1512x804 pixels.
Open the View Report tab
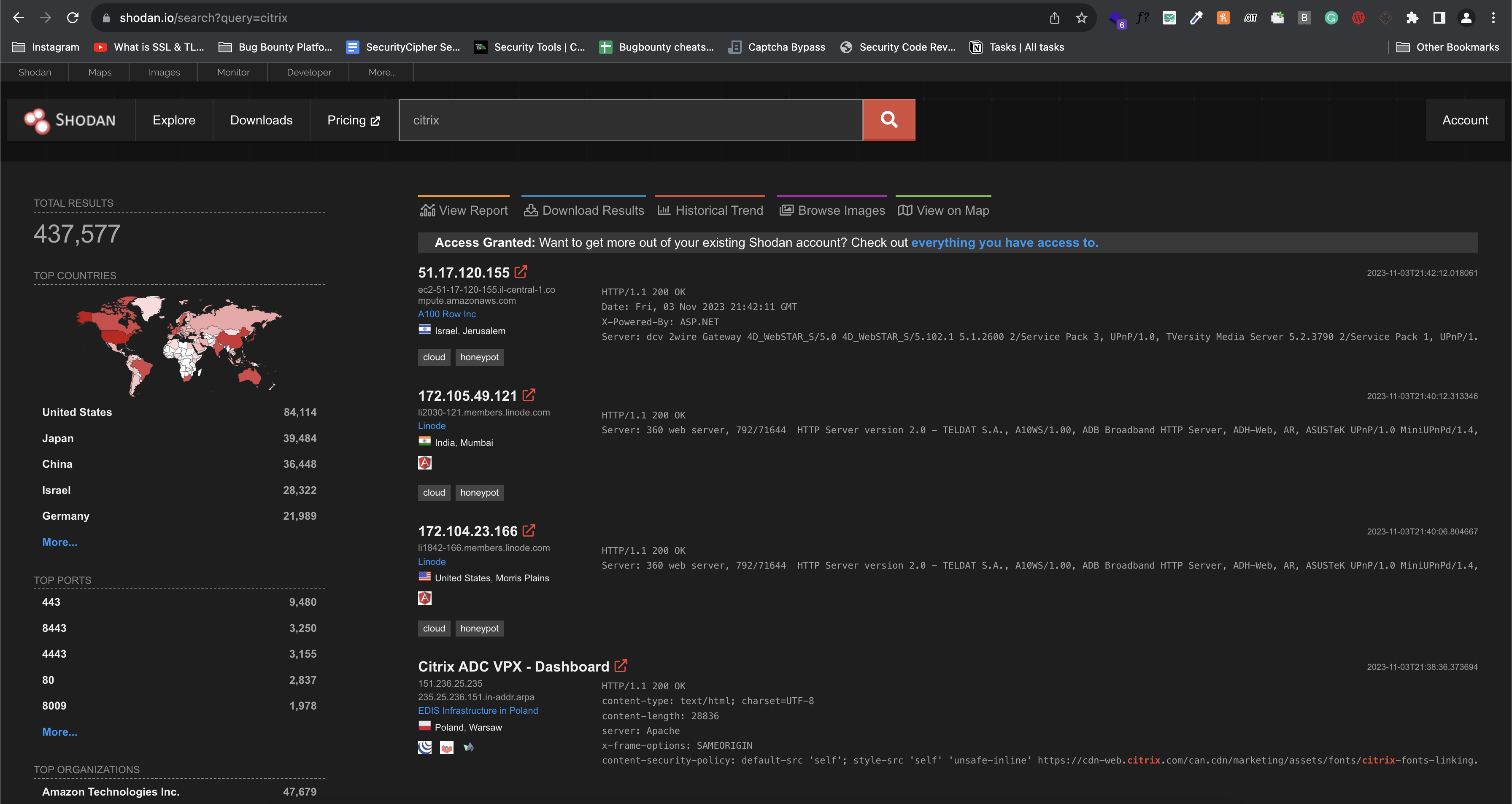click(x=464, y=210)
